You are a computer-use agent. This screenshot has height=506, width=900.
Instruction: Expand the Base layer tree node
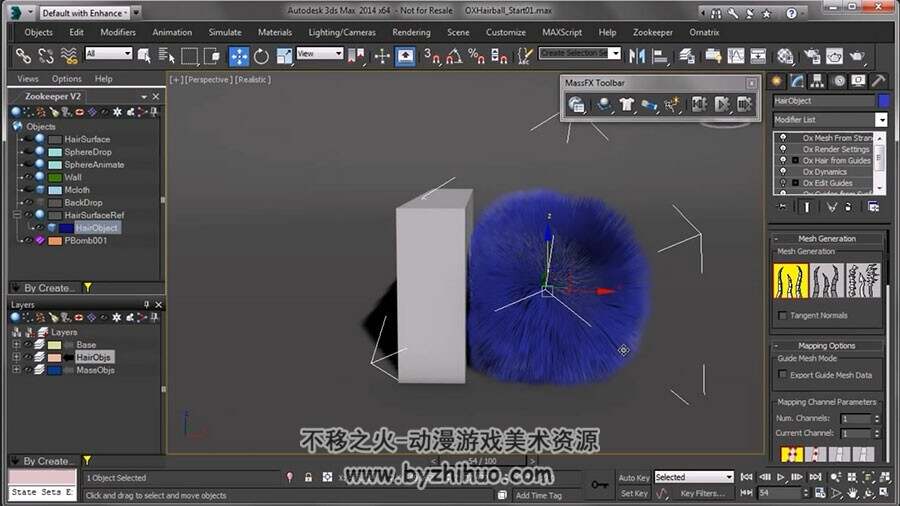point(16,345)
